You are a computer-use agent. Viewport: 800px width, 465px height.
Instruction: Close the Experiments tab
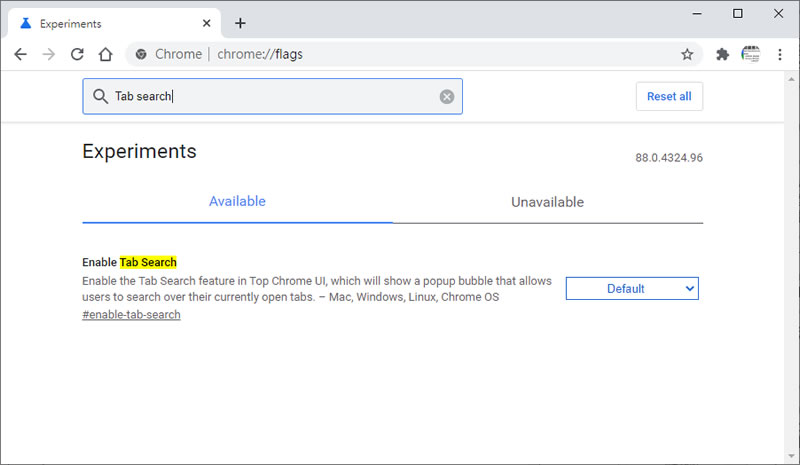[207, 23]
